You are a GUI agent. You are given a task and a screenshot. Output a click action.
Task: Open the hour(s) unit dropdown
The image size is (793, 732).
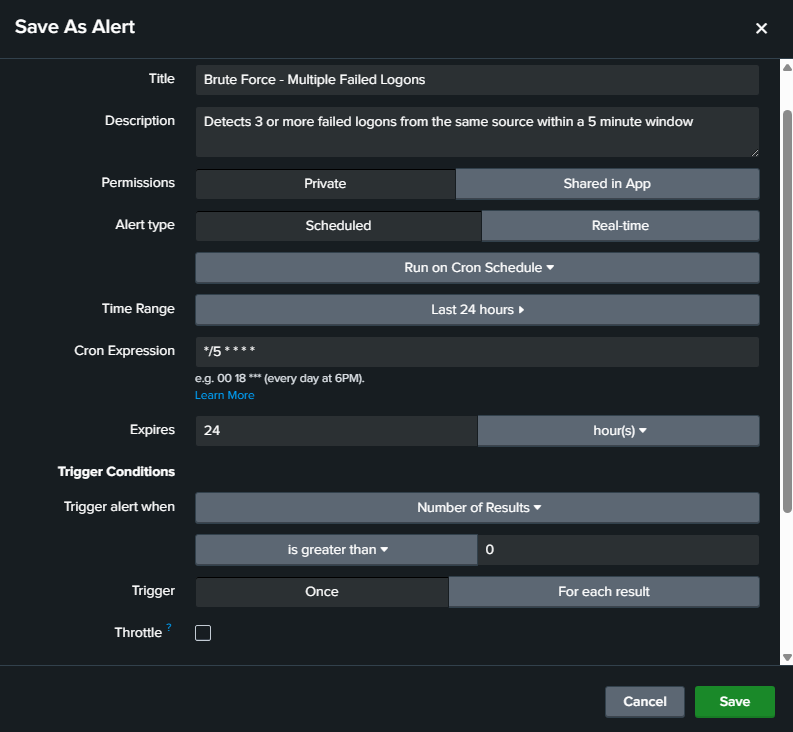pyautogui.click(x=618, y=430)
